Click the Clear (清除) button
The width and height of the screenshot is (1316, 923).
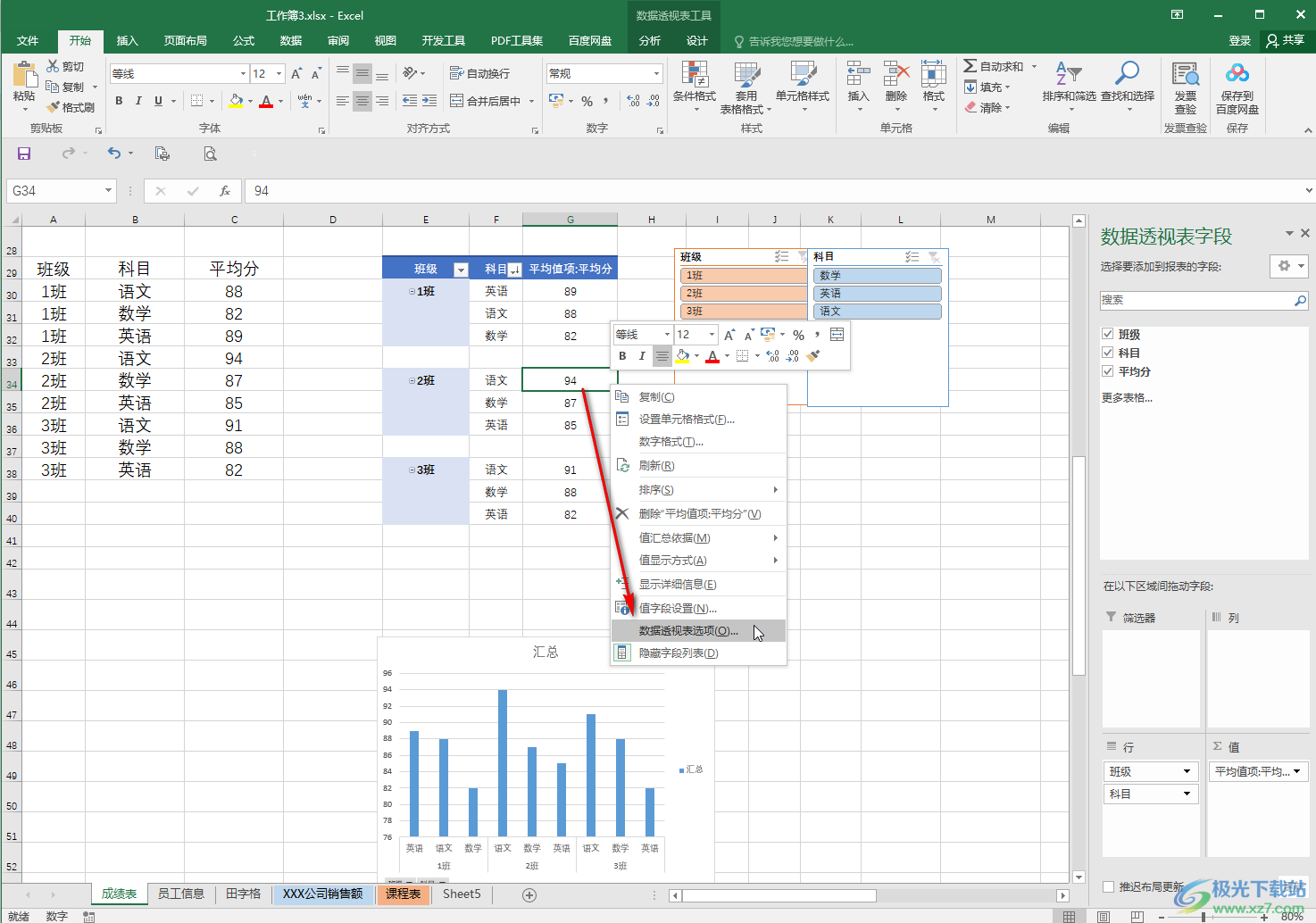987,107
